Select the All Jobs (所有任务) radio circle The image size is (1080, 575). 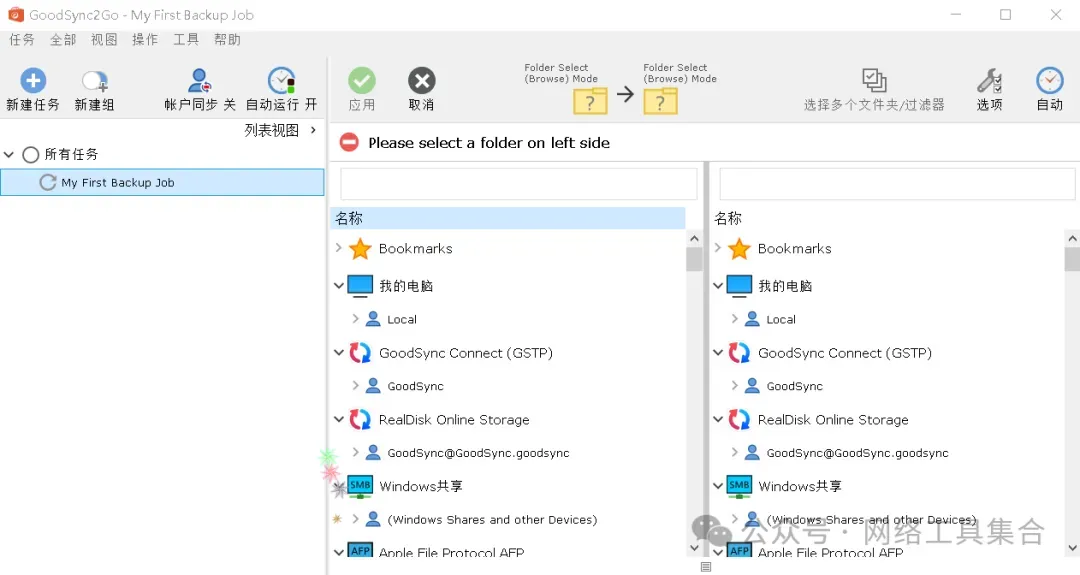[x=30, y=154]
